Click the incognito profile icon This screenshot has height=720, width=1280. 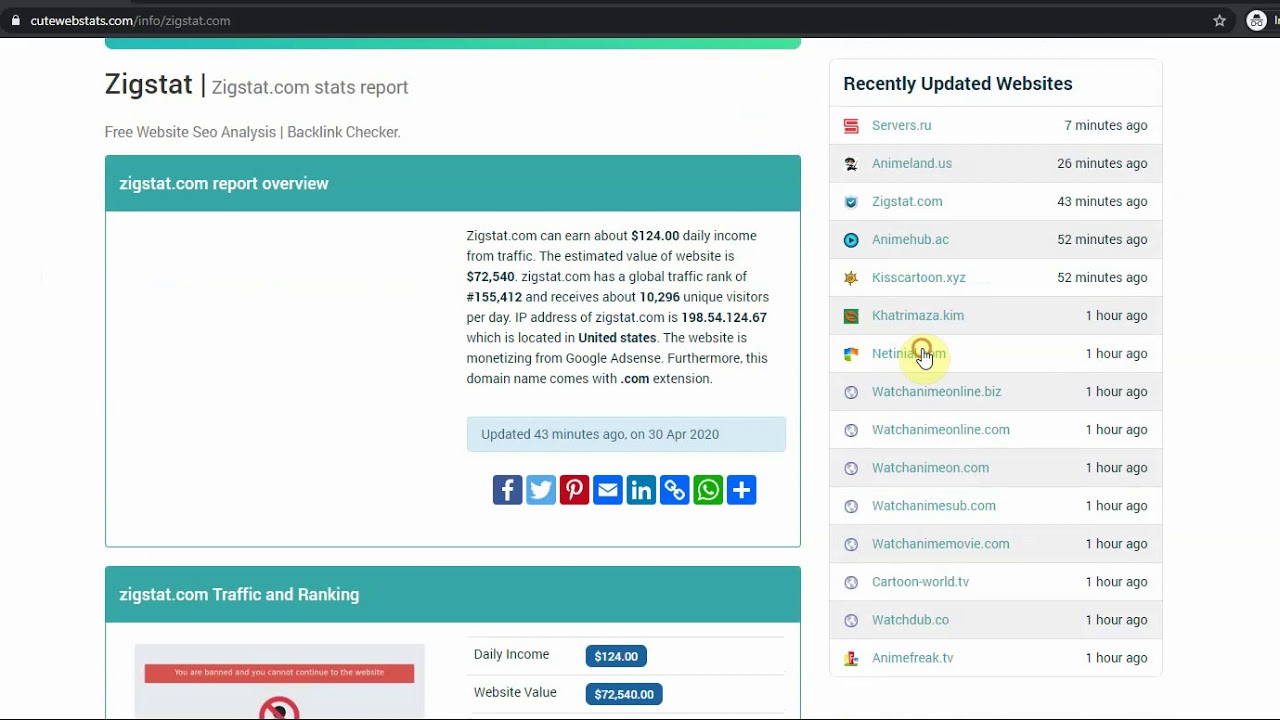[x=1257, y=20]
